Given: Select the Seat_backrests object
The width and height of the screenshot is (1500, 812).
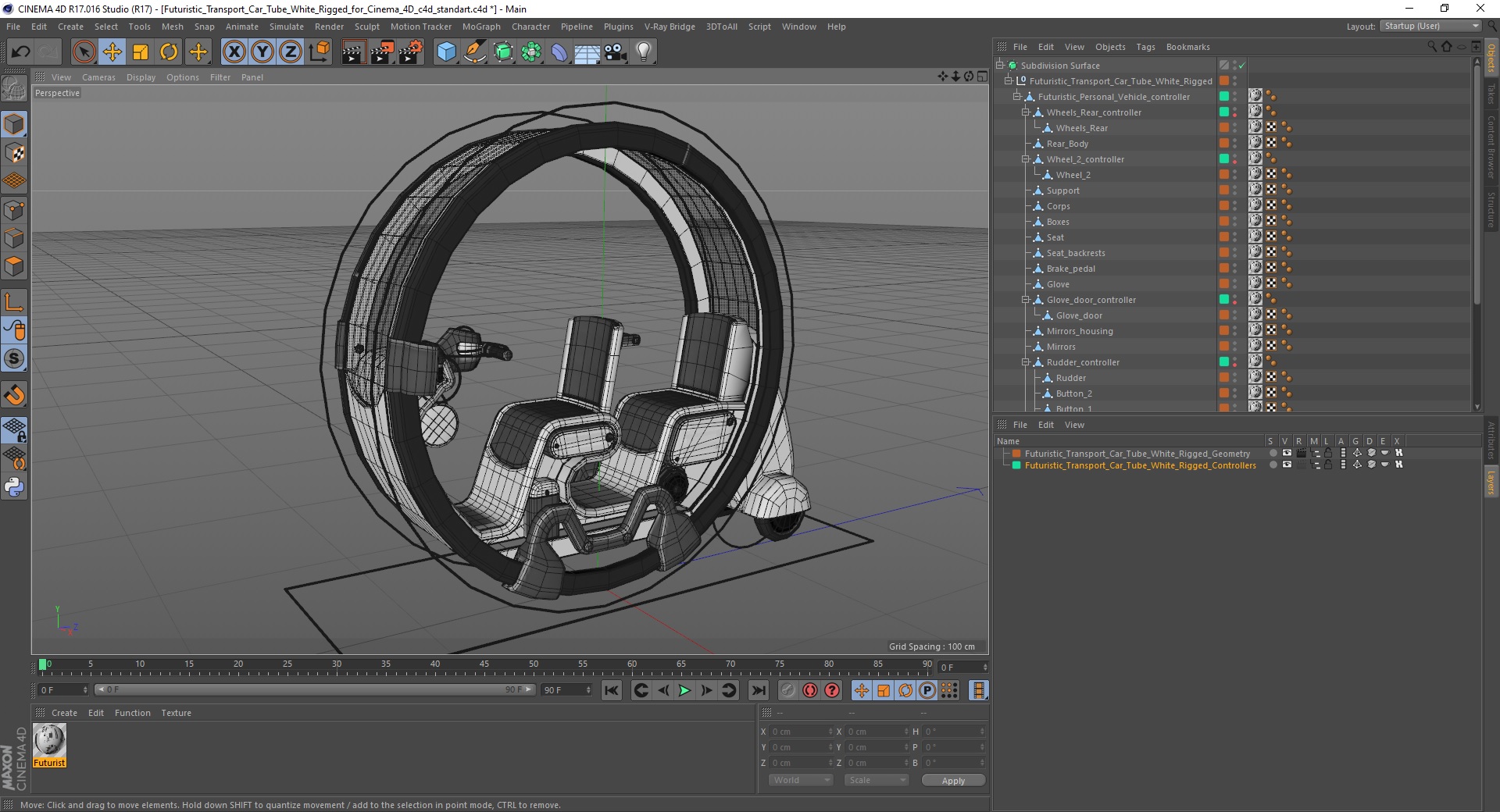Looking at the screenshot, I should pos(1076,253).
